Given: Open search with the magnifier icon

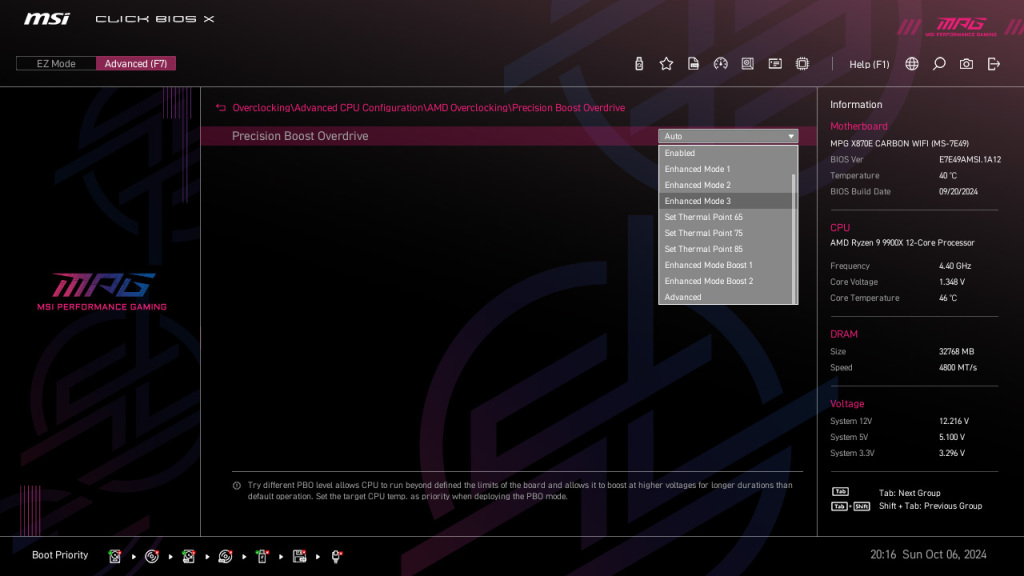Looking at the screenshot, I should click(x=938, y=63).
